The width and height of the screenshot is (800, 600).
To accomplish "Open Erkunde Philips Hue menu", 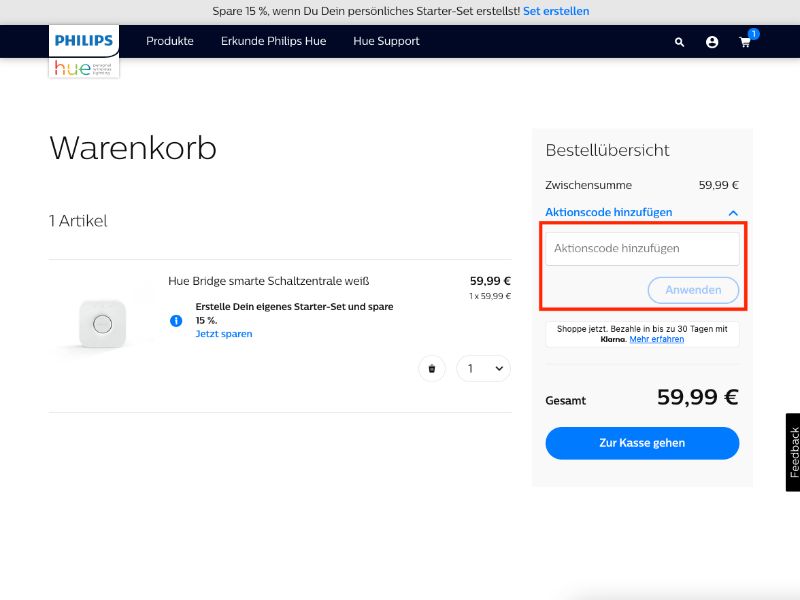I will [x=273, y=41].
